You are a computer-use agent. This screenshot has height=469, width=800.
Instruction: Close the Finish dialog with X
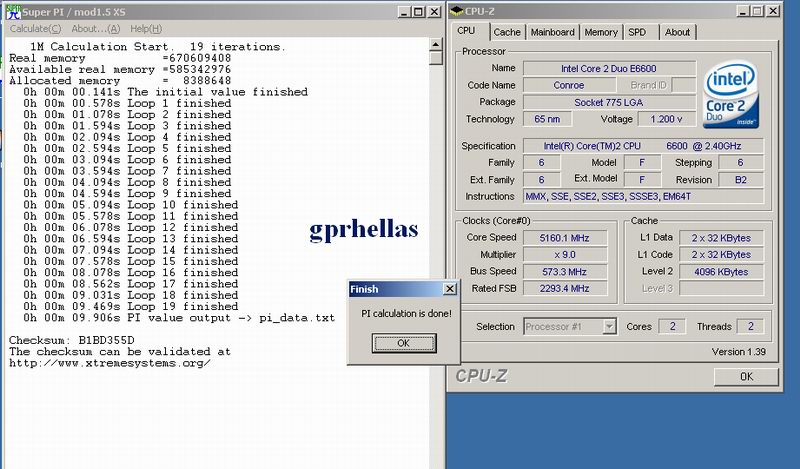[449, 289]
